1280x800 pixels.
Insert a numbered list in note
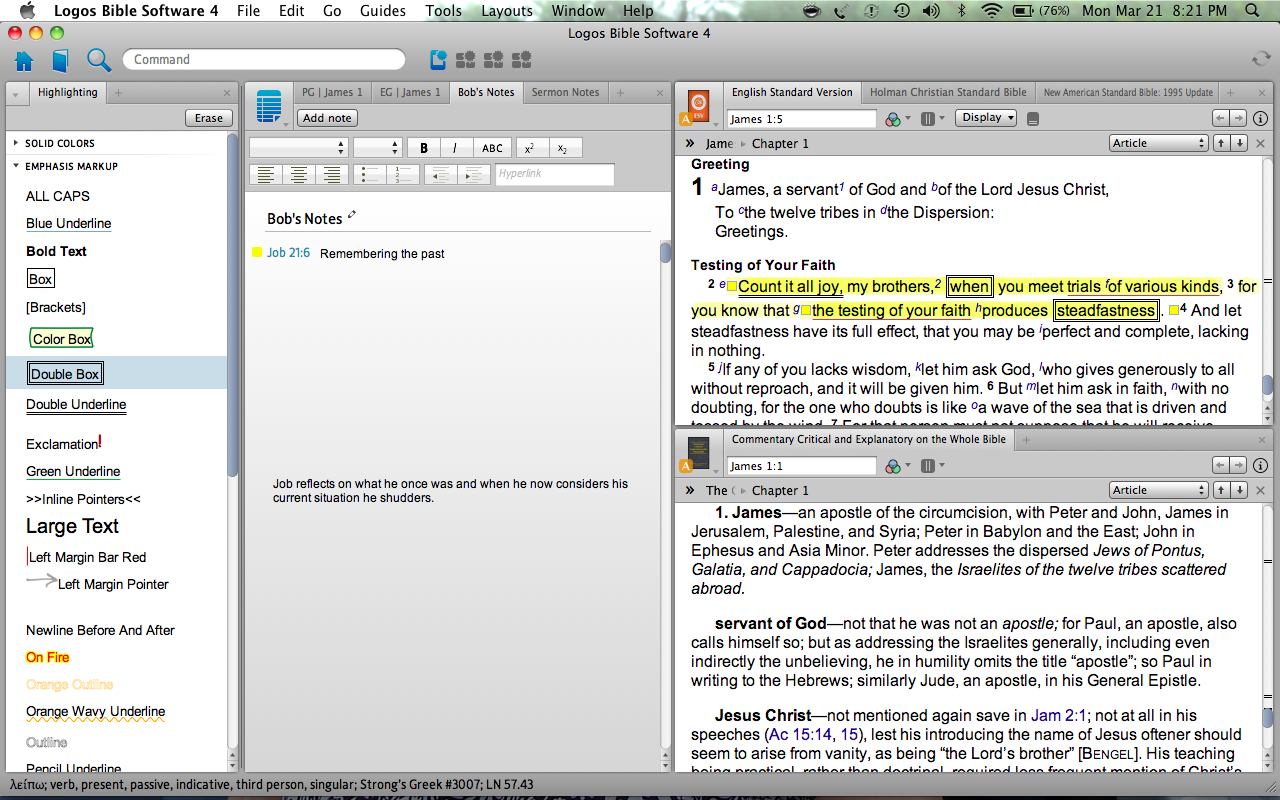click(402, 175)
